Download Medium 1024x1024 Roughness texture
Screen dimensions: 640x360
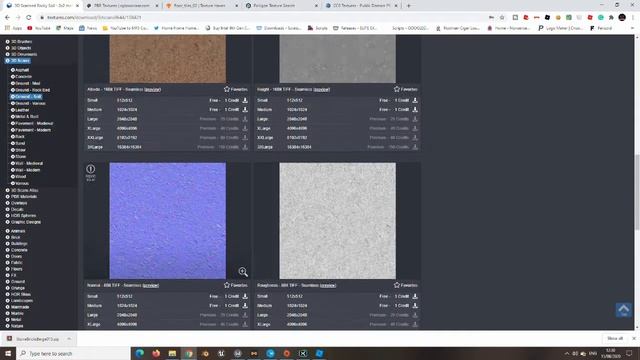click(x=415, y=305)
